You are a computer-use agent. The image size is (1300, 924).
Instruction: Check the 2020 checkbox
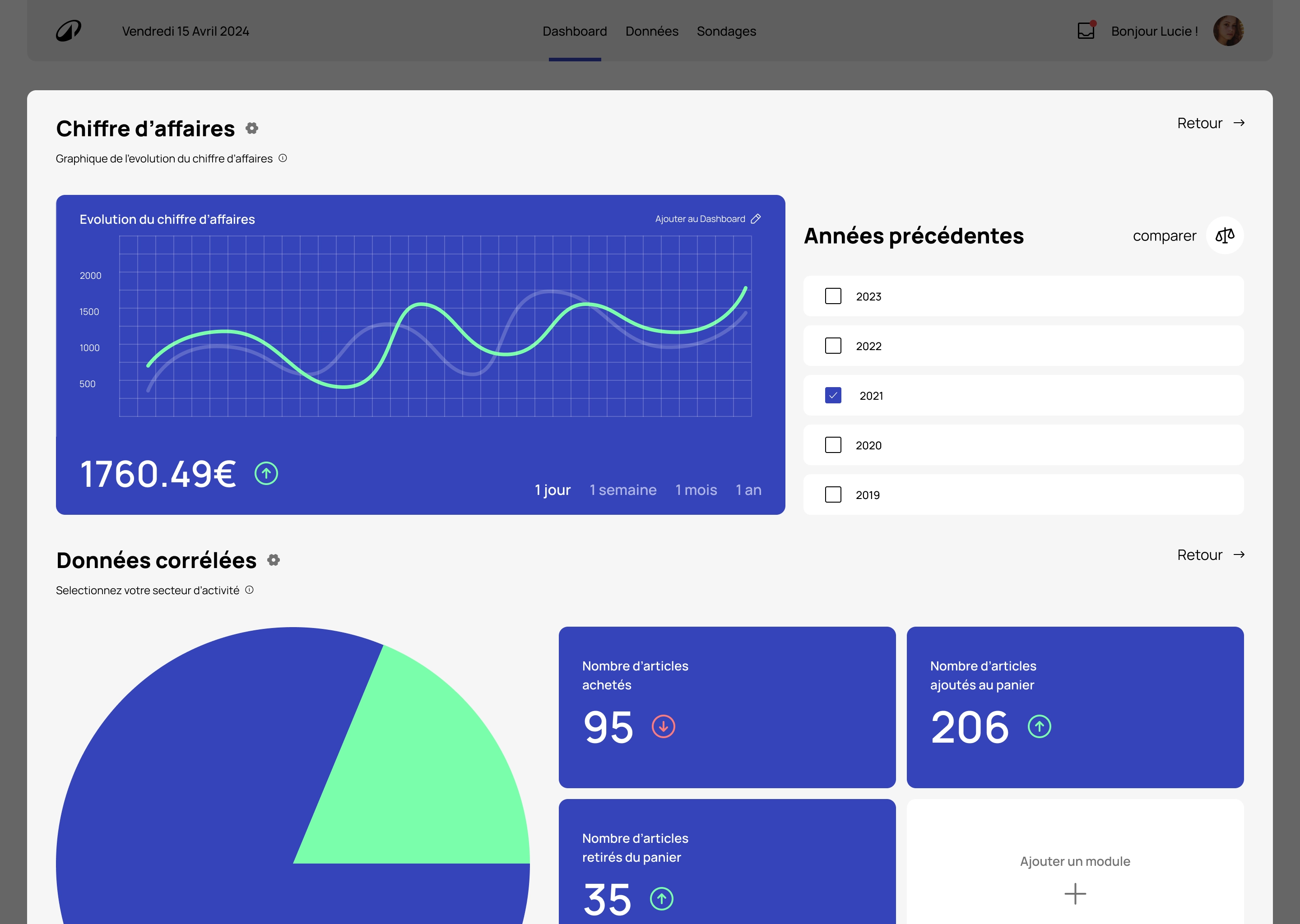[x=833, y=445]
